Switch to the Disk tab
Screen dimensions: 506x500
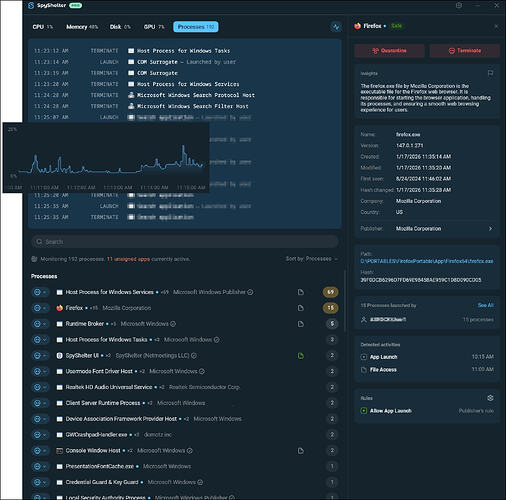pyautogui.click(x=120, y=27)
